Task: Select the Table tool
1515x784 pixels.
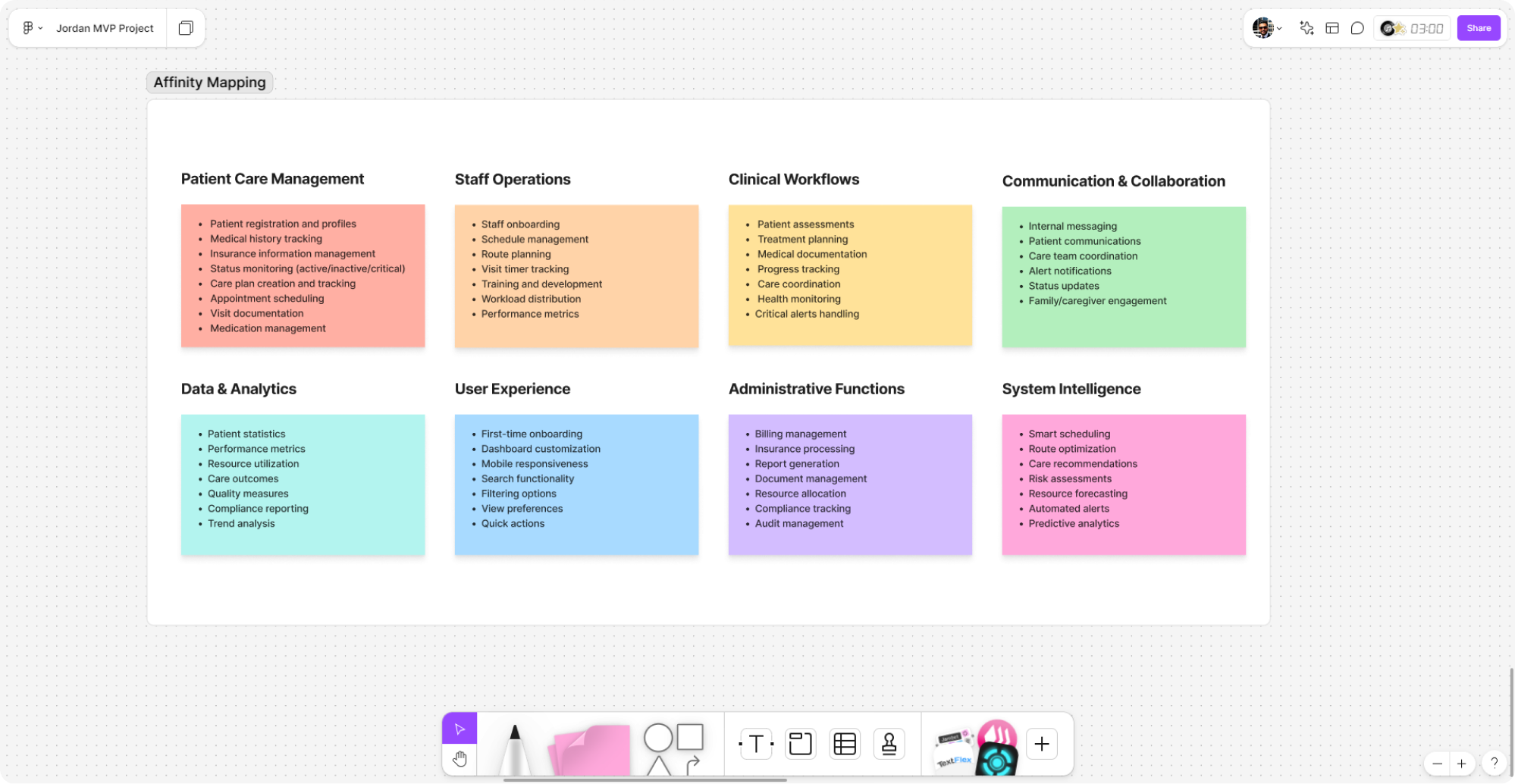Action: tap(845, 744)
